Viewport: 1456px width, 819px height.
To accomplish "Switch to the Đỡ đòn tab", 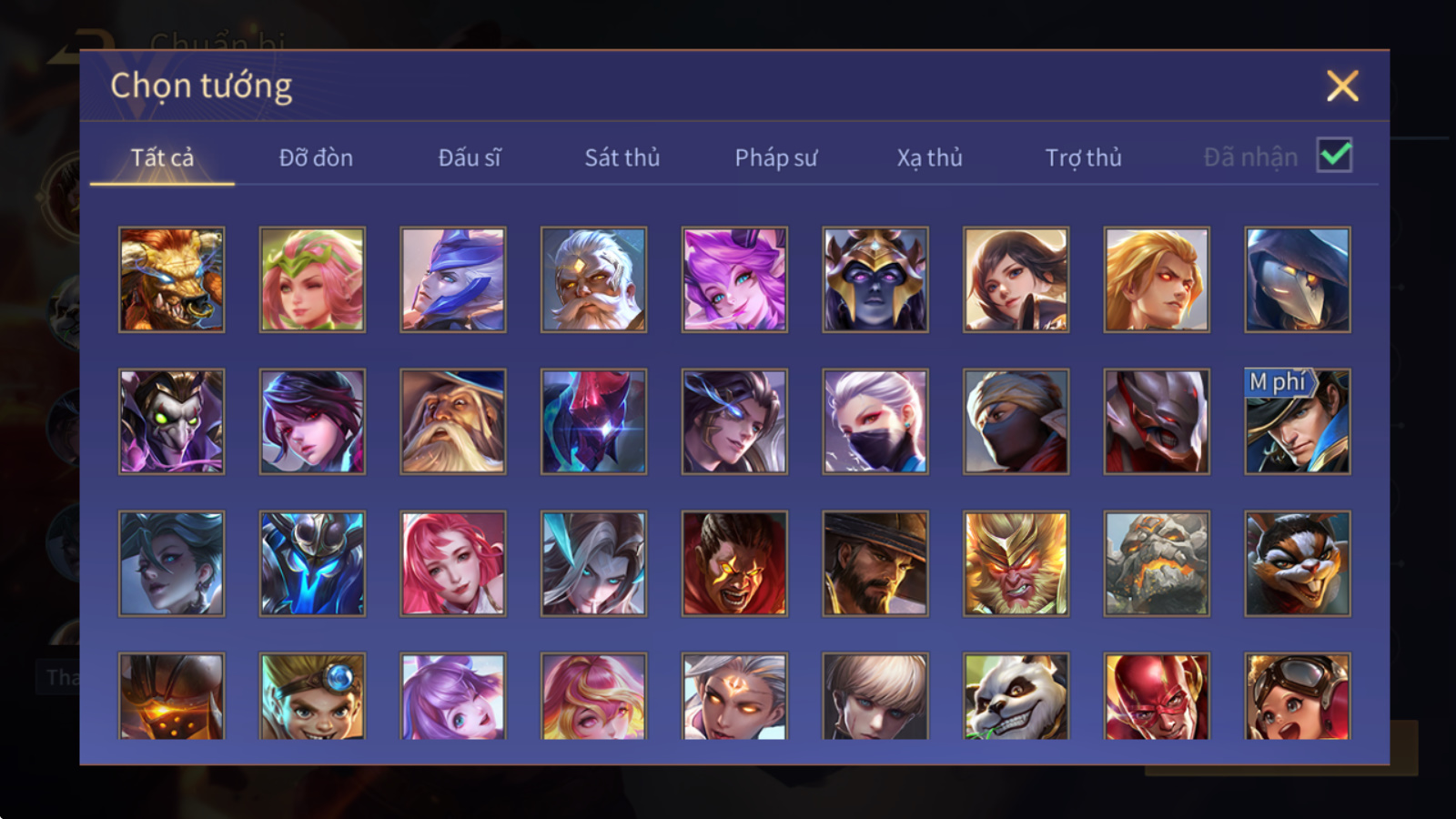I will pos(316,157).
